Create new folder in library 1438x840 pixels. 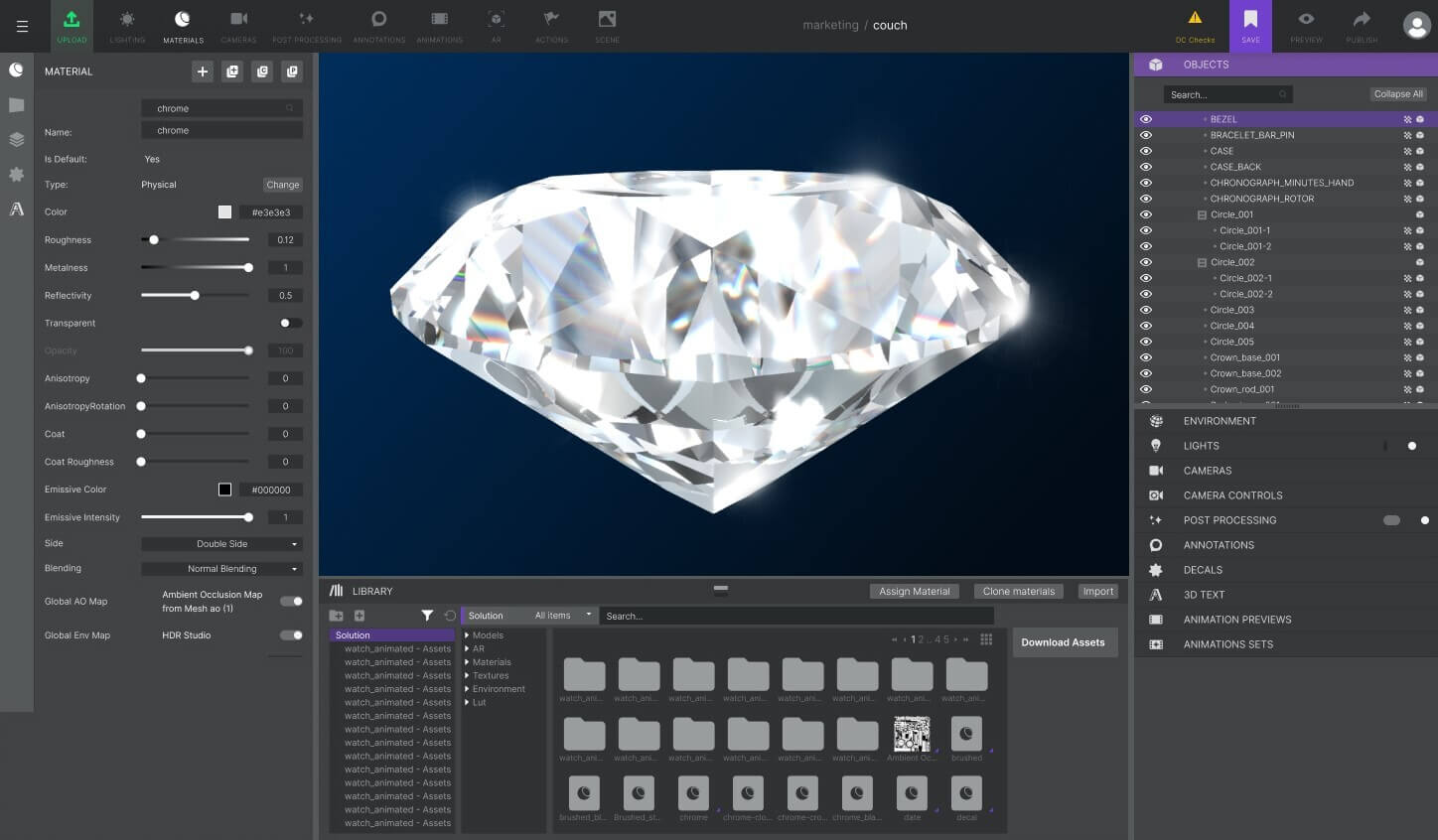[336, 616]
